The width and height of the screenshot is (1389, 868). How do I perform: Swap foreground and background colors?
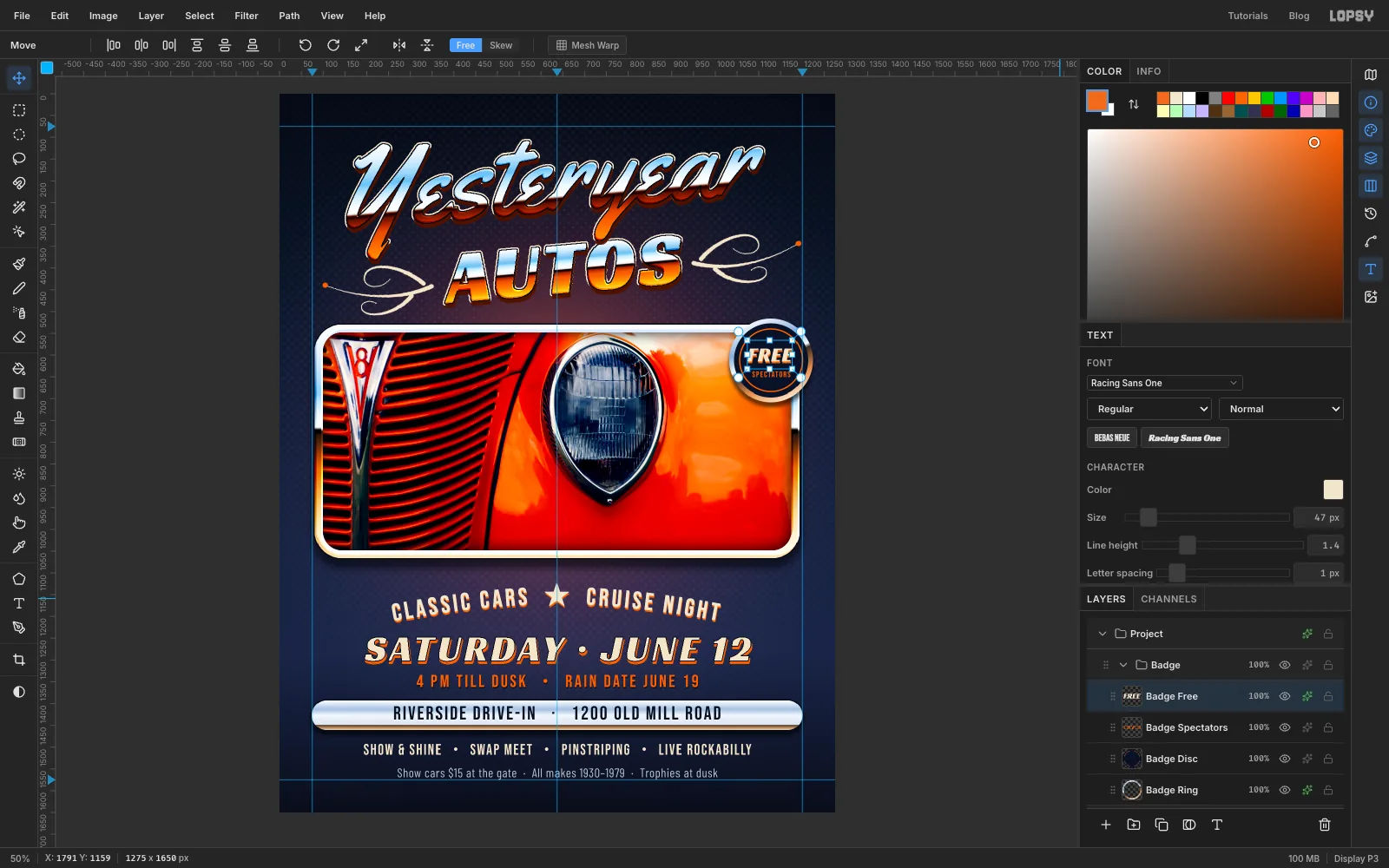coord(1134,104)
